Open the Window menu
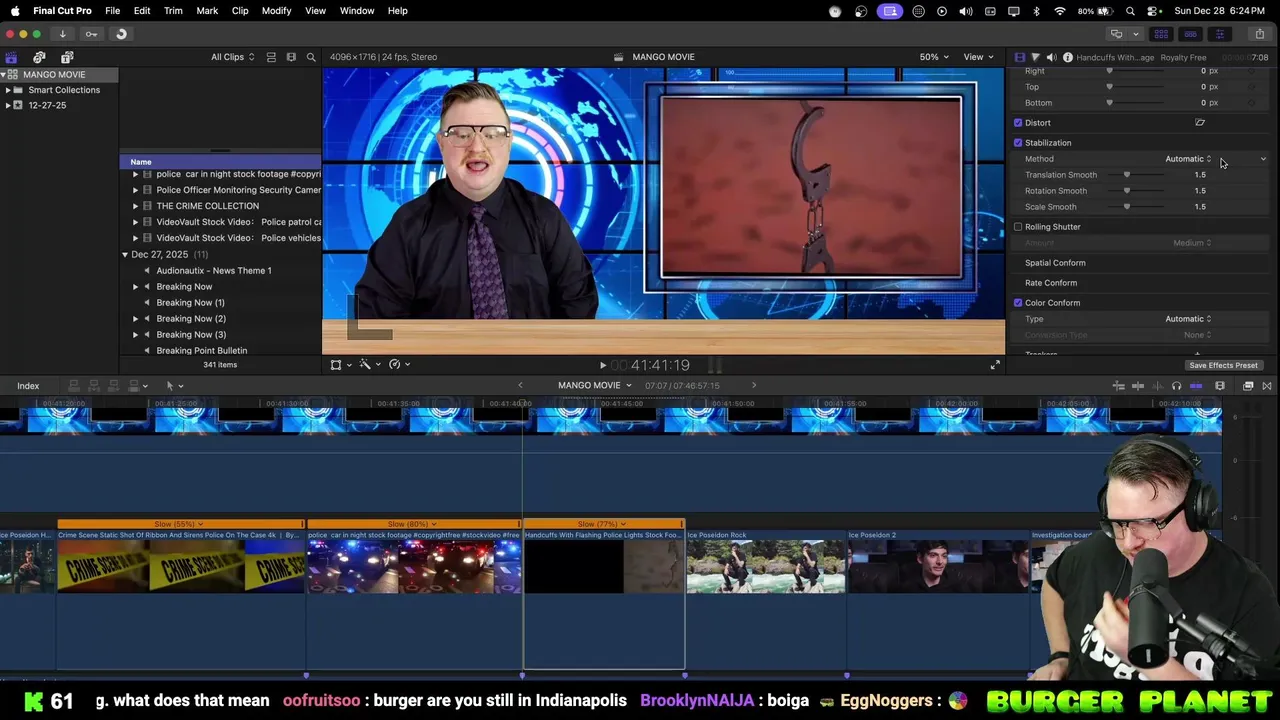This screenshot has height=720, width=1280. tap(357, 11)
